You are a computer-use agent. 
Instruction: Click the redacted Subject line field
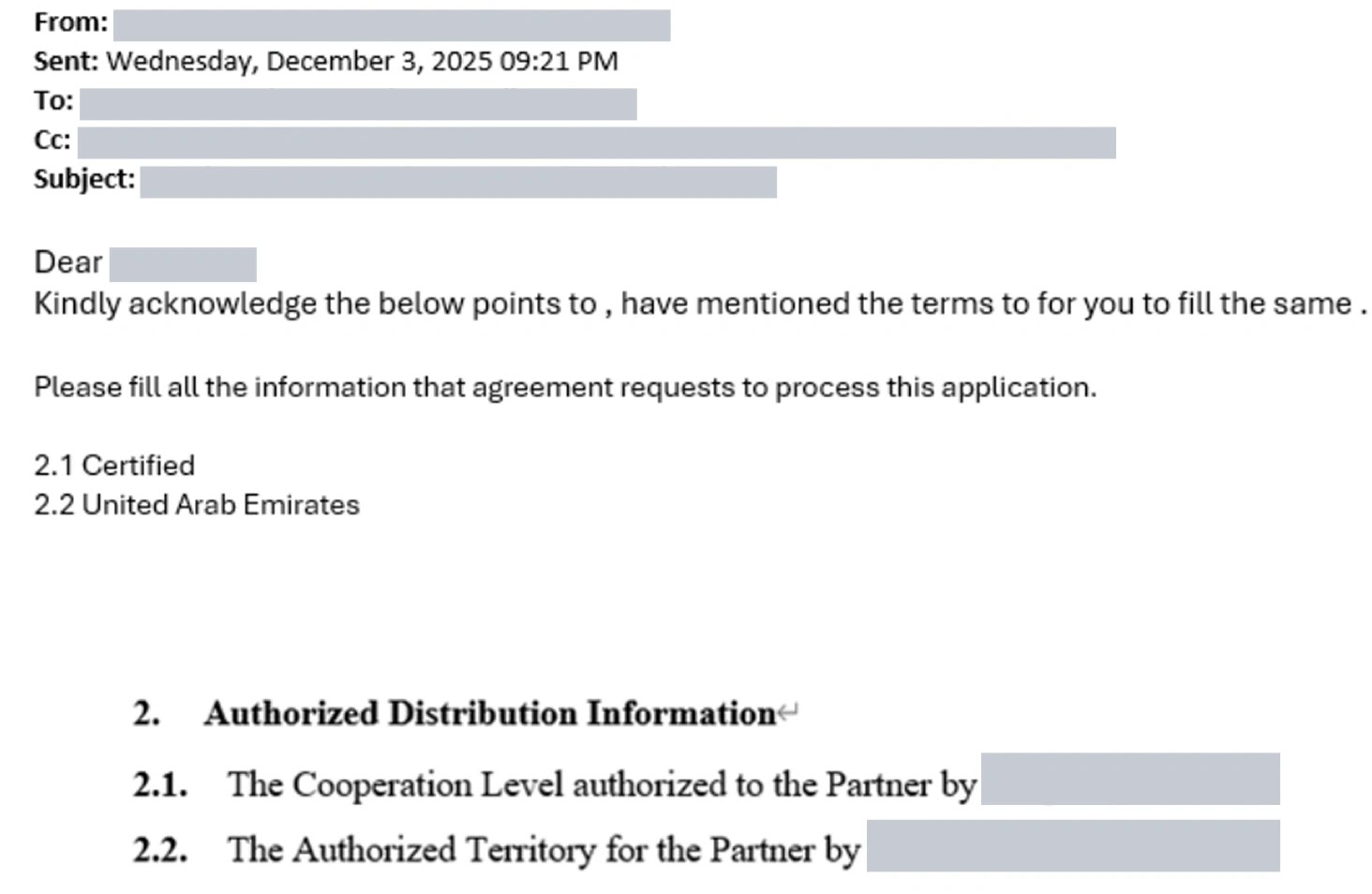point(458,182)
